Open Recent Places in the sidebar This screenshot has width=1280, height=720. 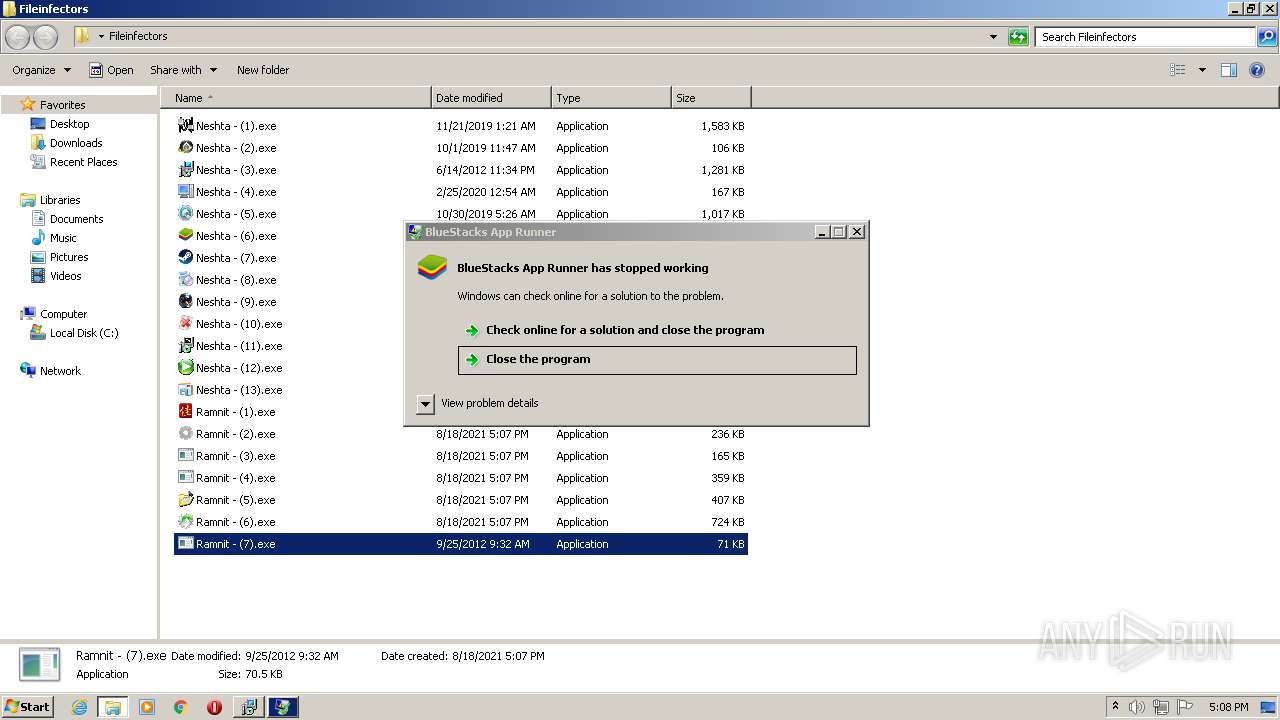[83, 162]
